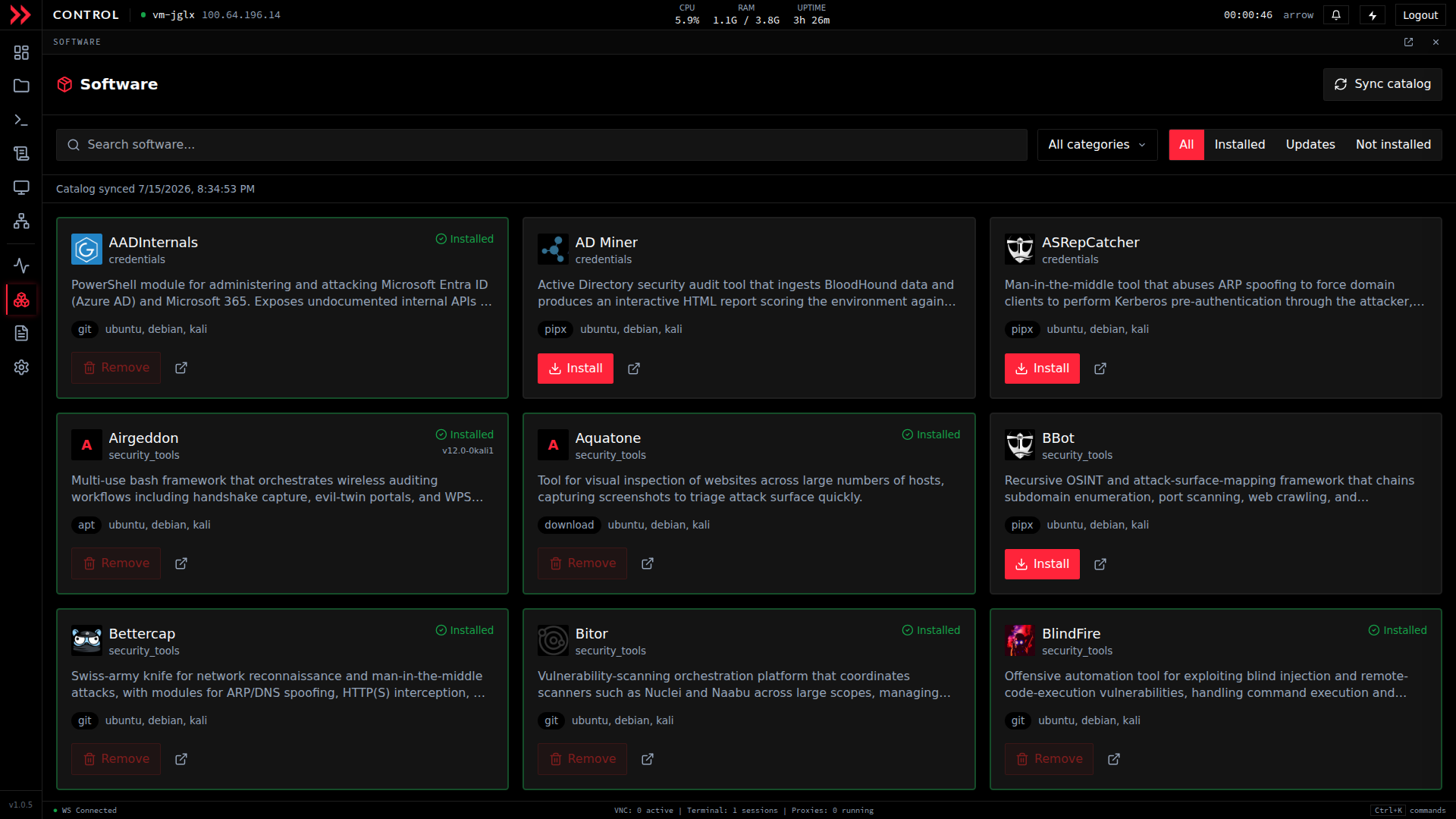Show Not installed software only
The image size is (1456, 819).
1393,145
